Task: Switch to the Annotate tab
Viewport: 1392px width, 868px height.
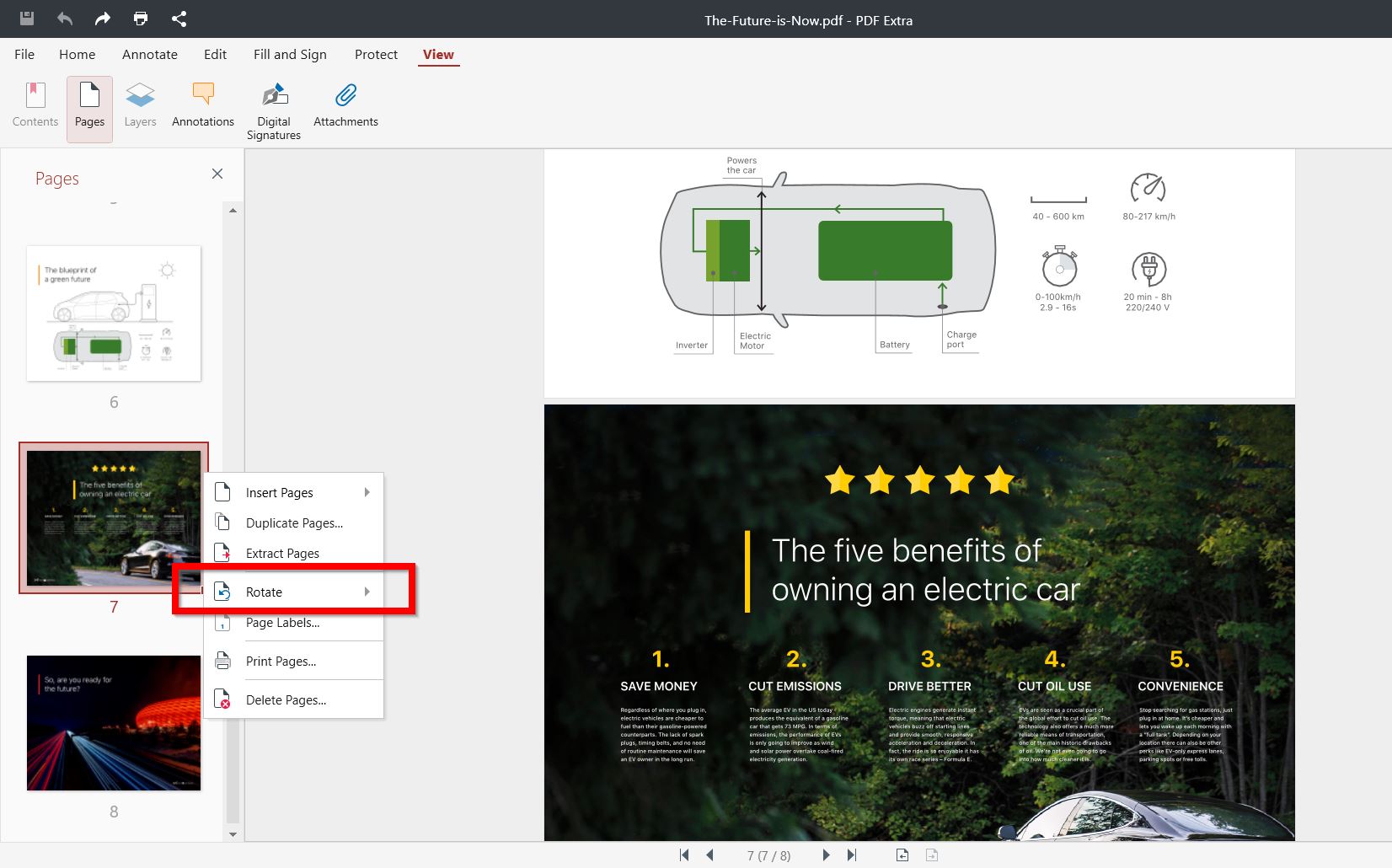Action: (x=149, y=54)
